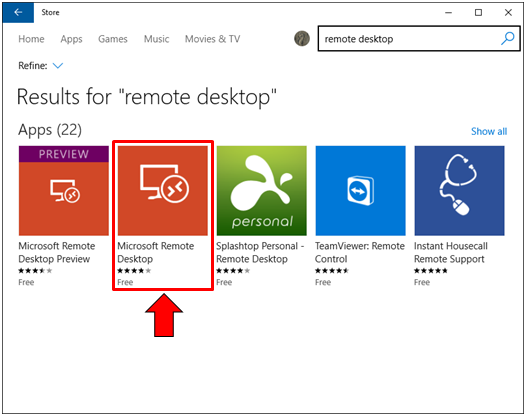The image size is (525, 416).
Task: Expand the Refine filter chevron
Action: [x=58, y=65]
